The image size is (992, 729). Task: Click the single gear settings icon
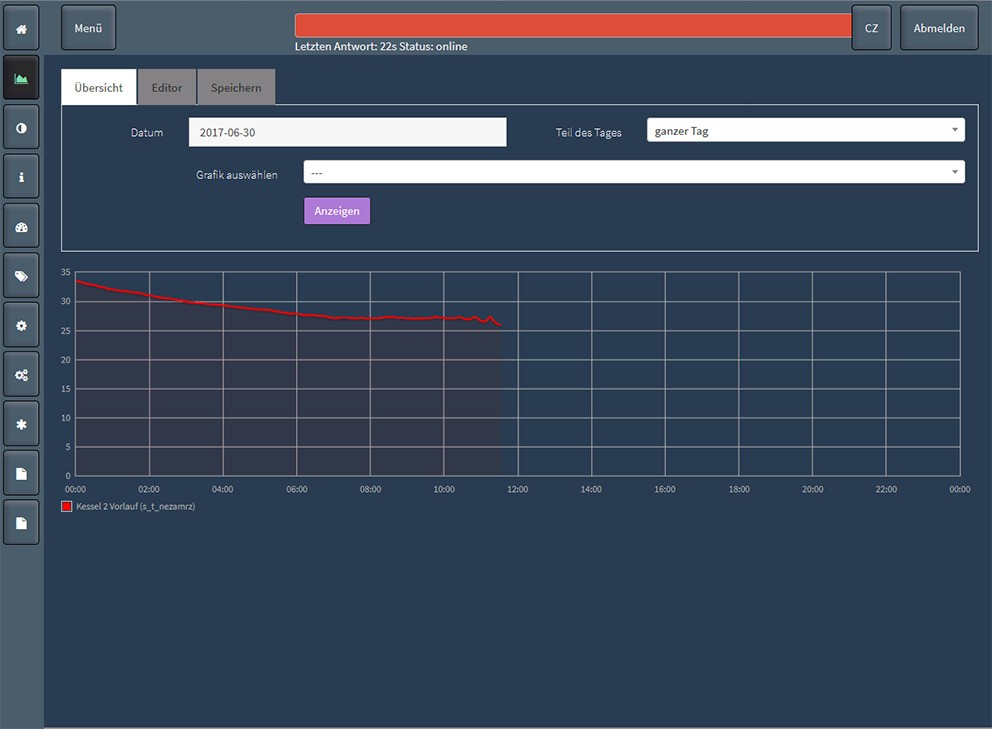(x=21, y=326)
